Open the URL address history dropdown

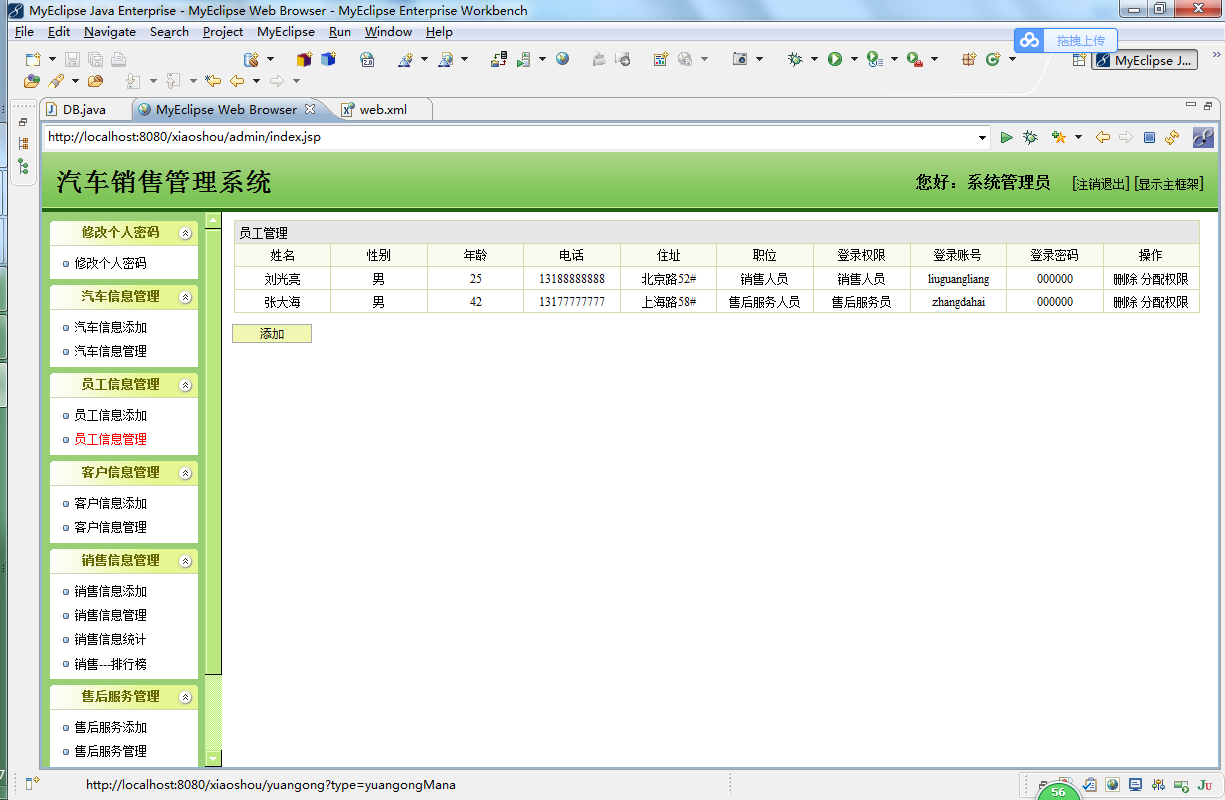pyautogui.click(x=982, y=137)
